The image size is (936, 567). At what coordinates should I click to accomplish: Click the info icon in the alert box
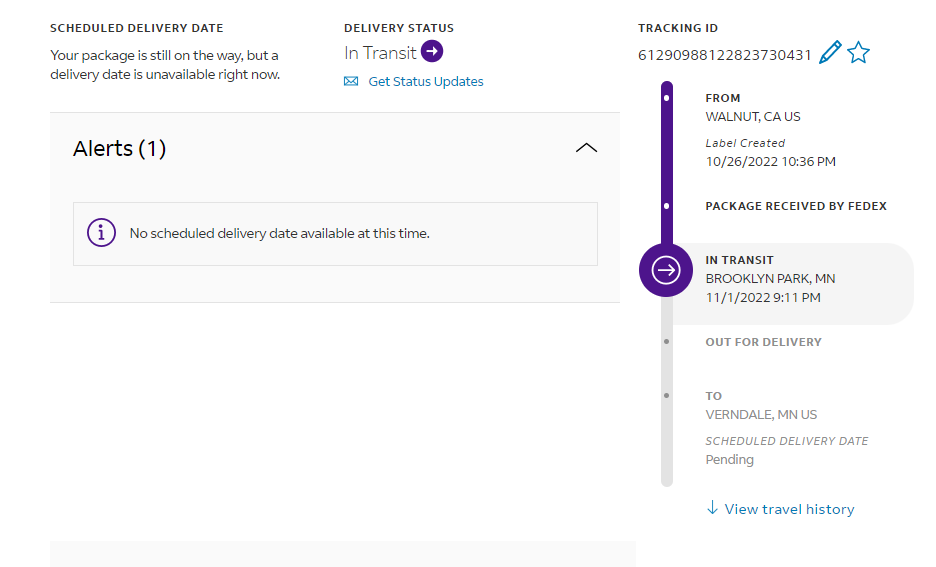pos(101,233)
